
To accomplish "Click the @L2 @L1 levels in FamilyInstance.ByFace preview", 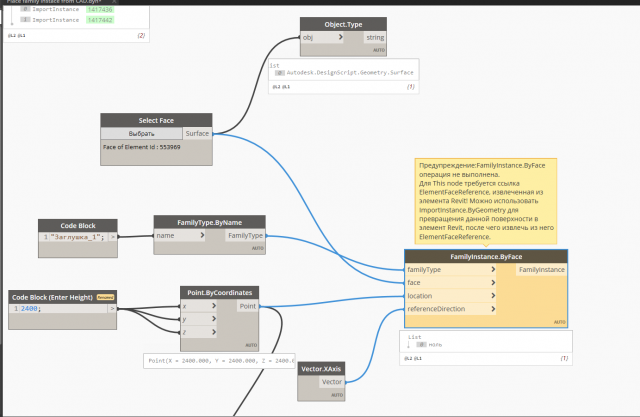I will point(413,358).
